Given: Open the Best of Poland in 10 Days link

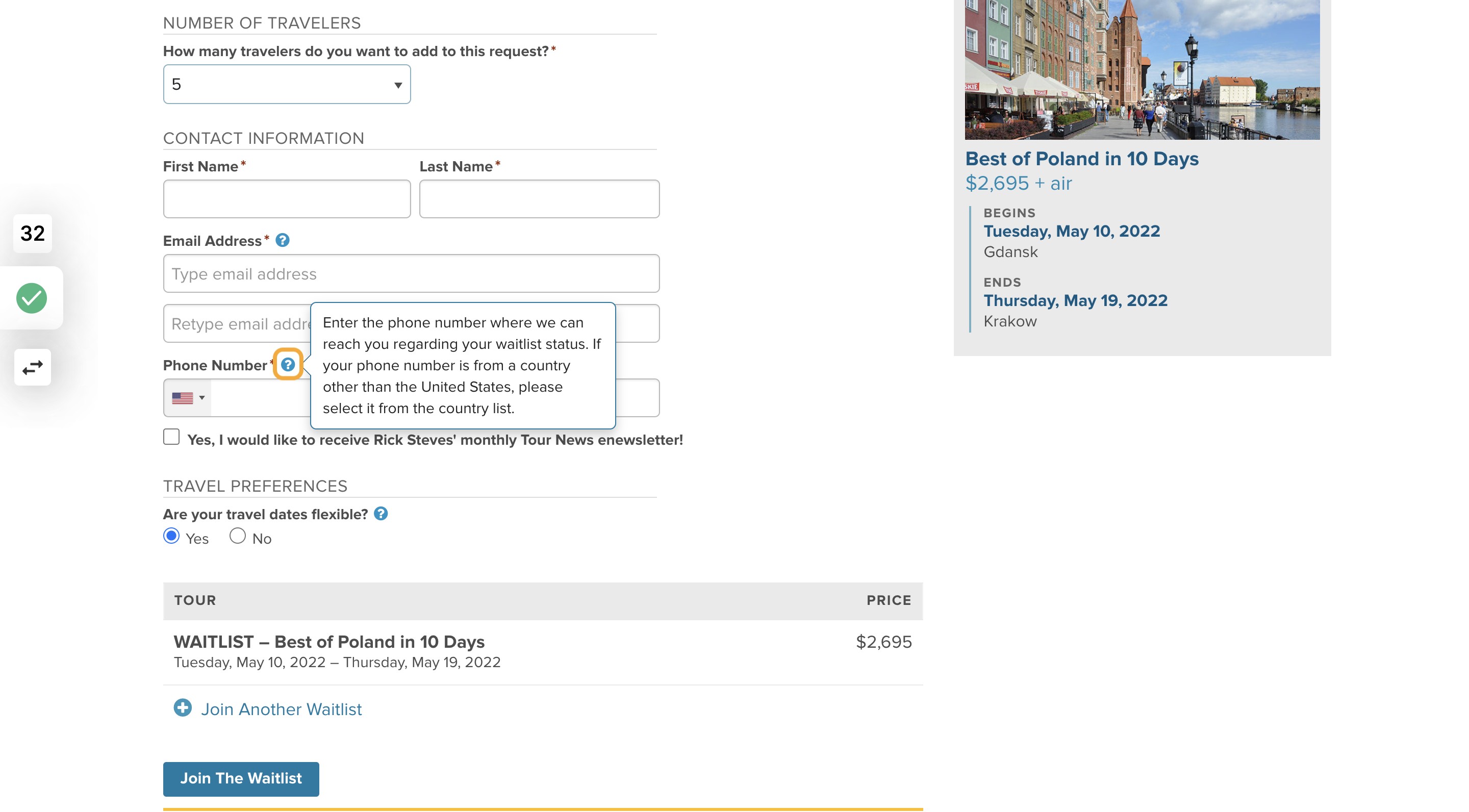Looking at the screenshot, I should (1082, 158).
